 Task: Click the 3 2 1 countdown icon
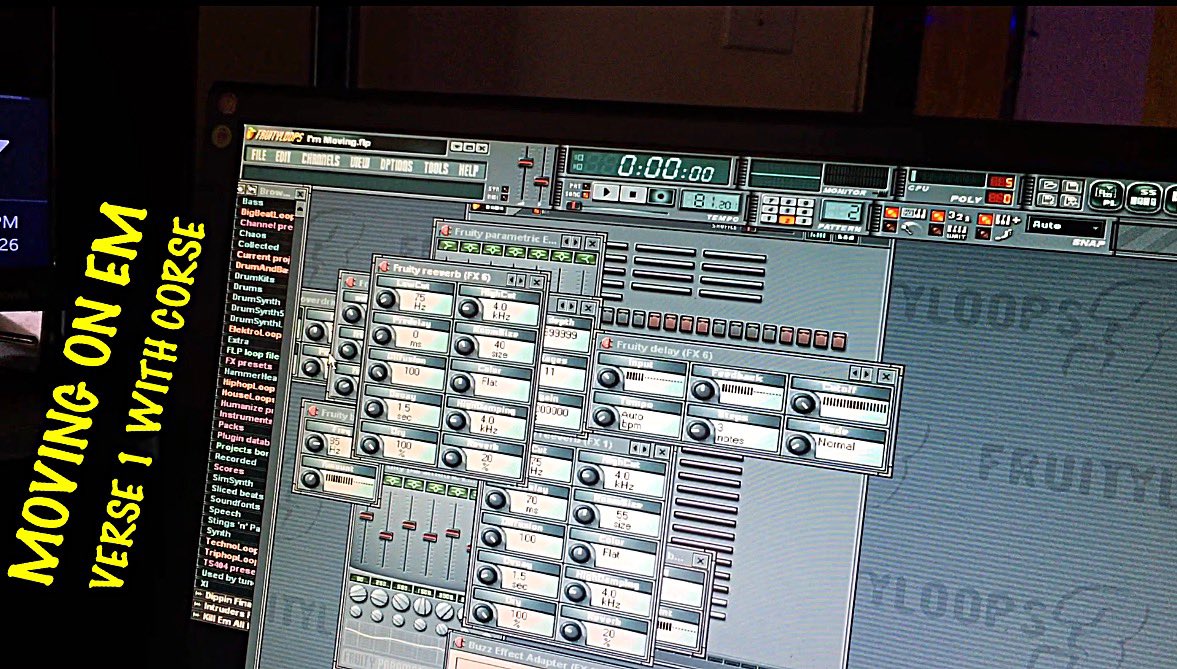[x=959, y=215]
